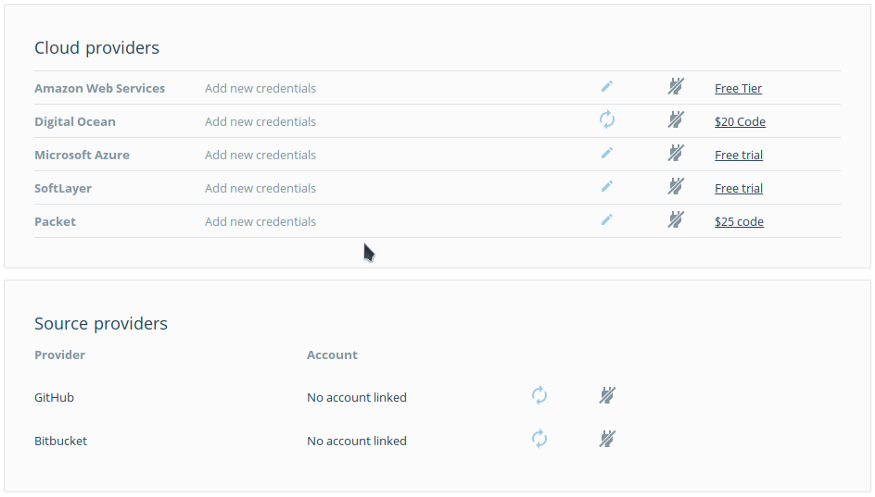This screenshot has height=497, width=875.
Task: Follow the Microsoft Azure Free trial link
Action: coord(739,155)
